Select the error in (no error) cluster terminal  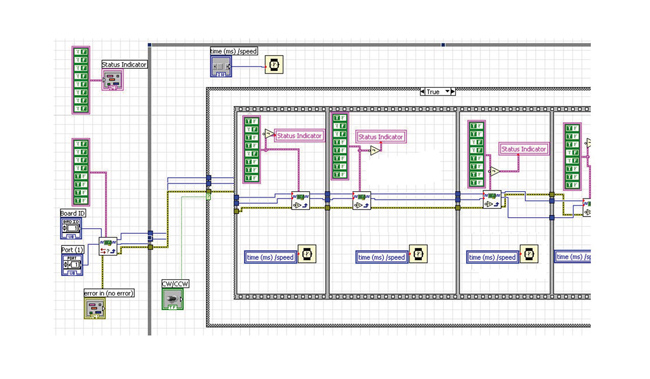pos(95,309)
